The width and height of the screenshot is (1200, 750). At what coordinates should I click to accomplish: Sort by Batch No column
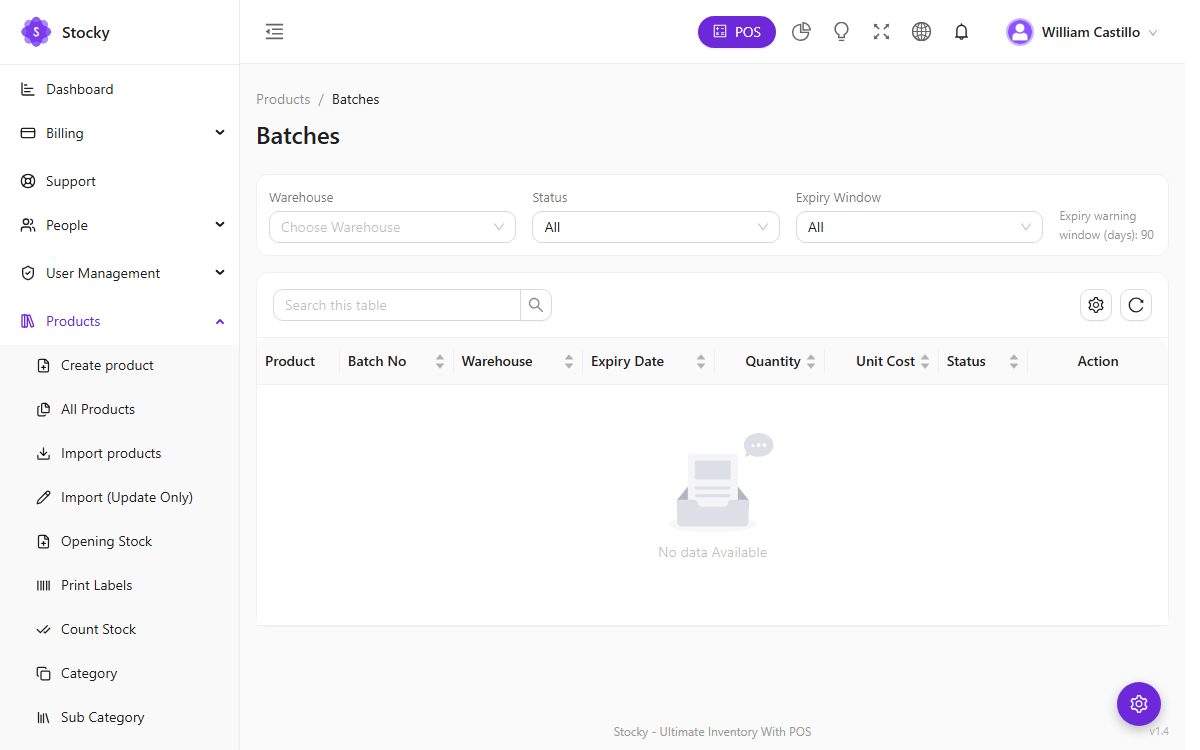pos(396,361)
